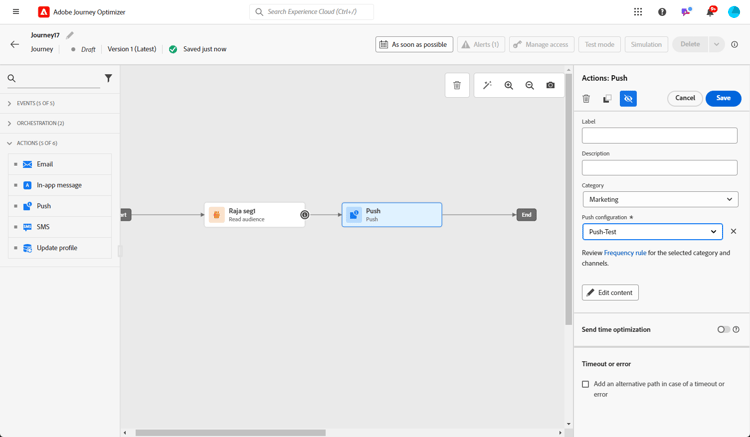Duplicate the Push action with copy icon
Viewport: 750px width, 437px height.
(607, 98)
